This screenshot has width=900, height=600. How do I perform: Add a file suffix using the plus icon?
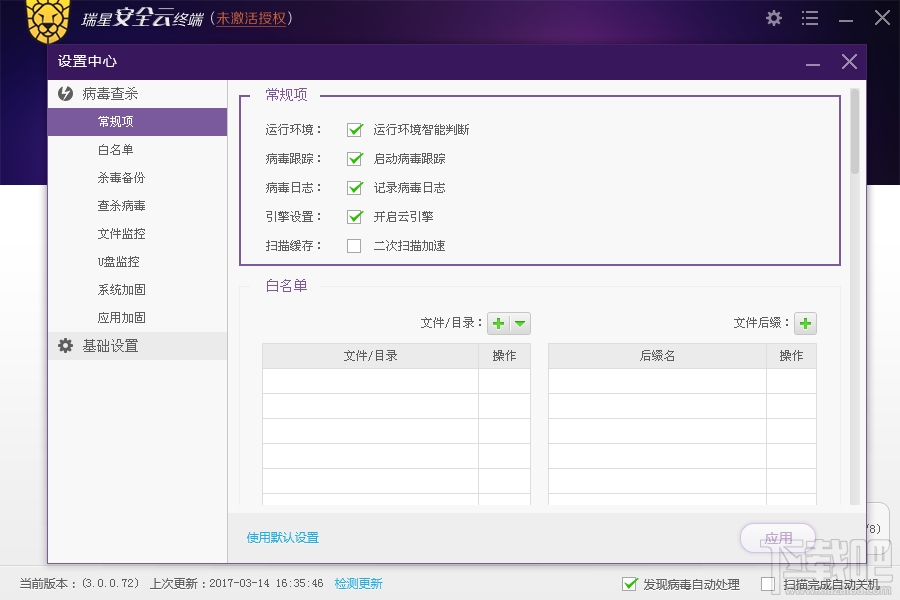(806, 323)
